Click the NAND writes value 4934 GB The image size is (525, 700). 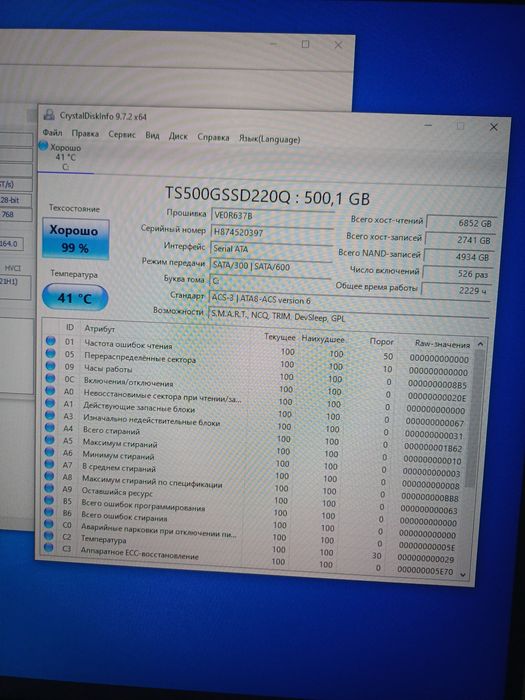click(x=458, y=257)
